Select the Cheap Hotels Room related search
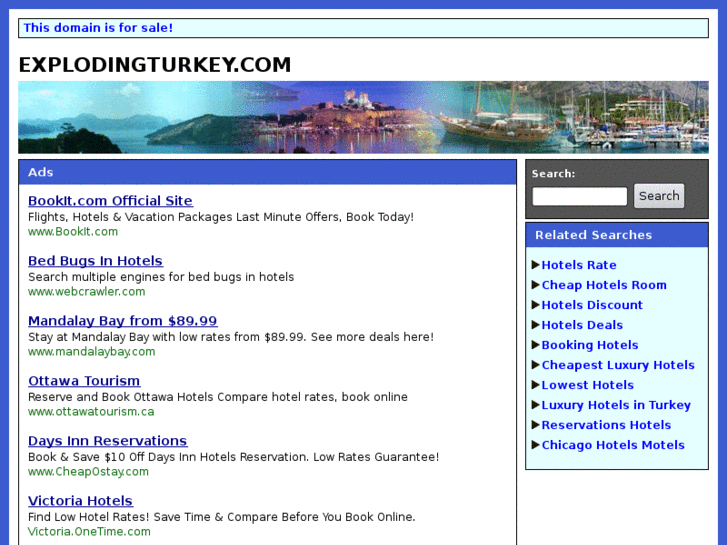This screenshot has width=727, height=545. pos(604,285)
